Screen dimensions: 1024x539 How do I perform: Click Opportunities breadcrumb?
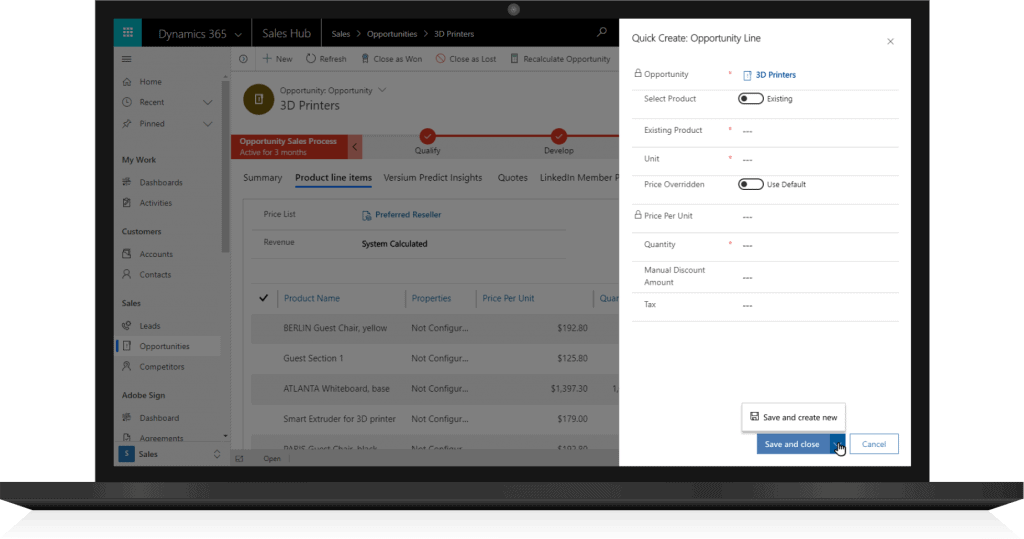(x=392, y=34)
